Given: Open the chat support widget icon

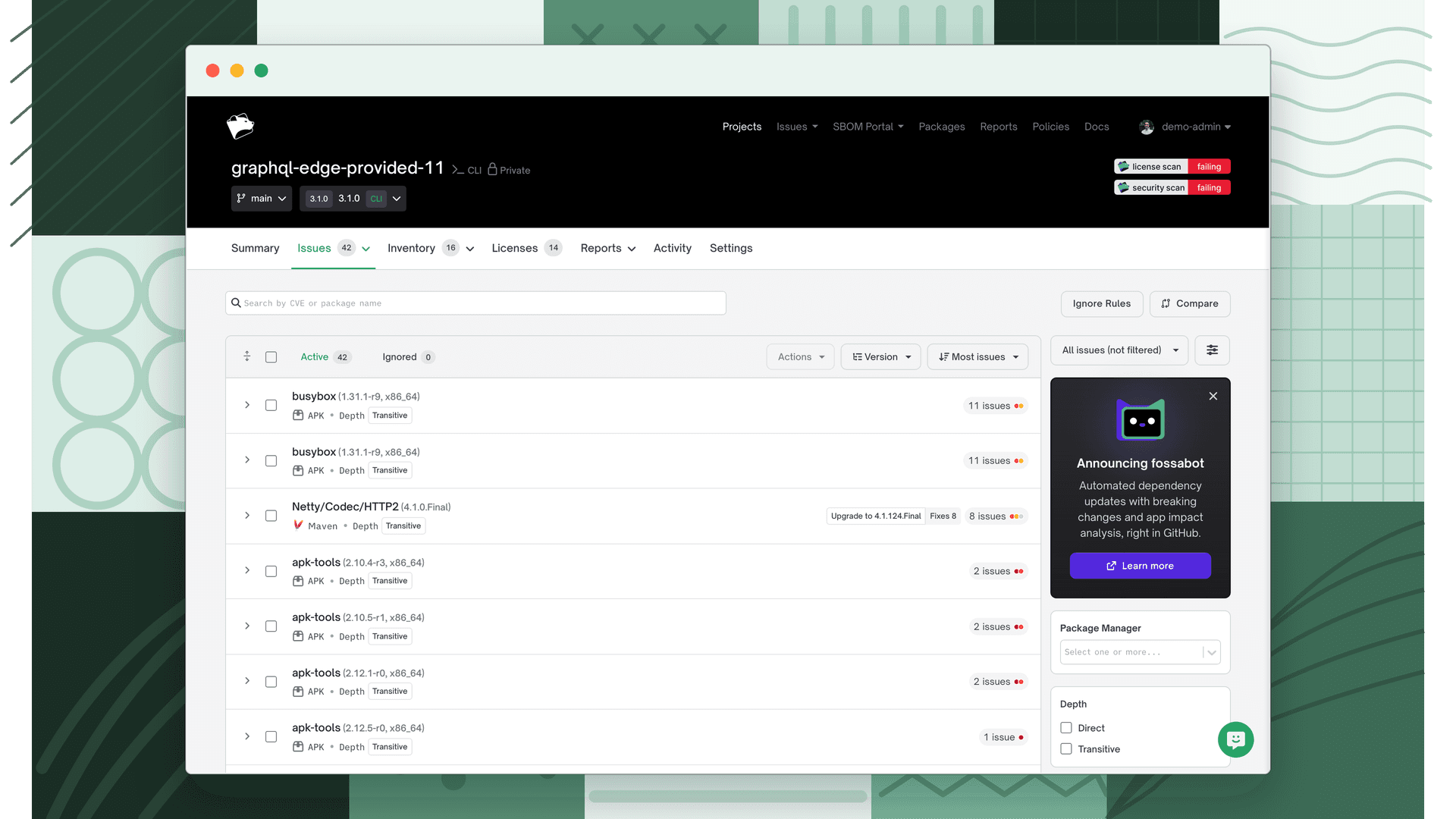Looking at the screenshot, I should coord(1235,739).
